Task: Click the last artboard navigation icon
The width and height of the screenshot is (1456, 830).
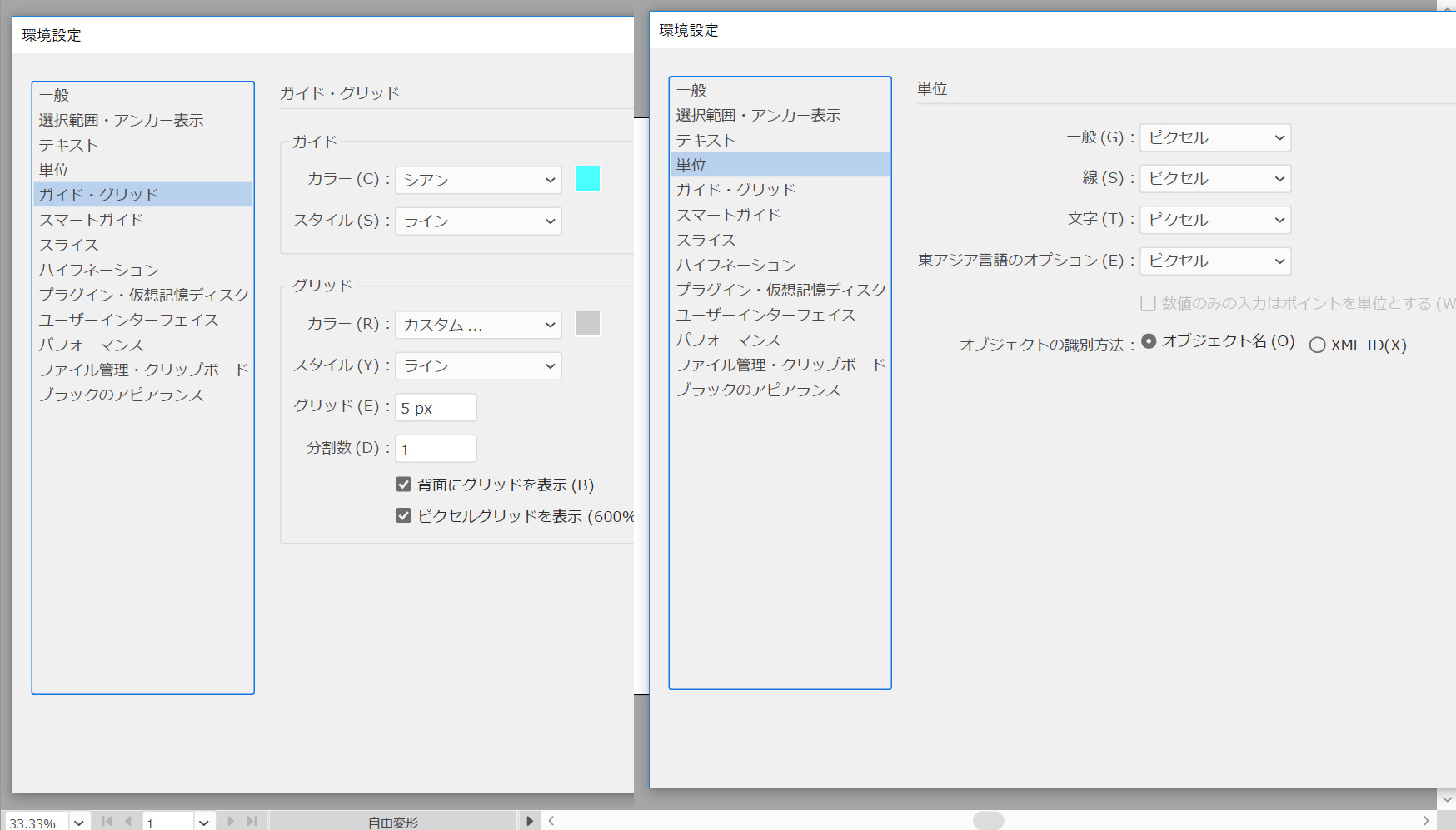Action: pyautogui.click(x=252, y=821)
